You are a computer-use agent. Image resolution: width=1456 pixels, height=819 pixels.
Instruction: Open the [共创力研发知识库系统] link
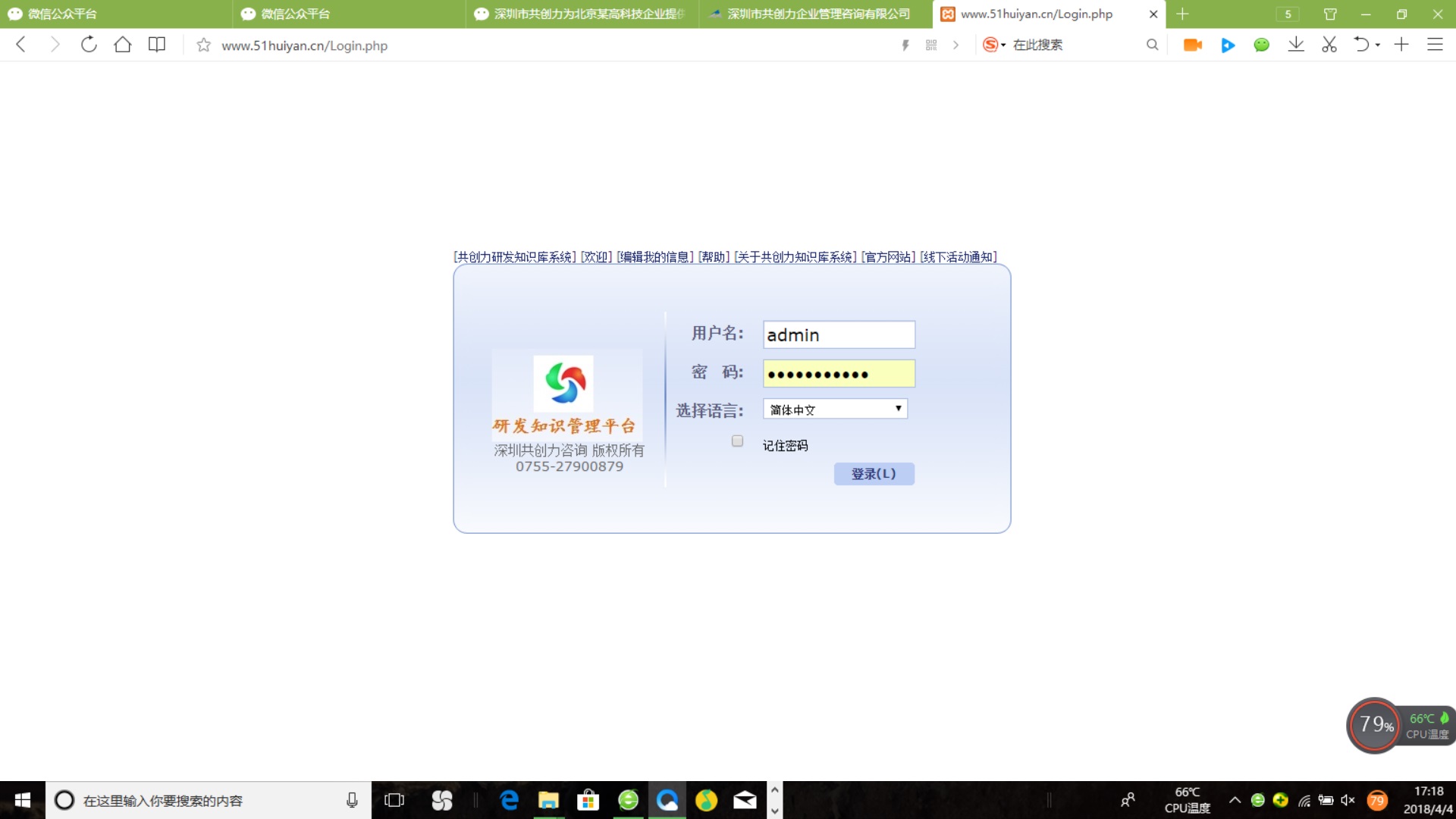pos(515,257)
